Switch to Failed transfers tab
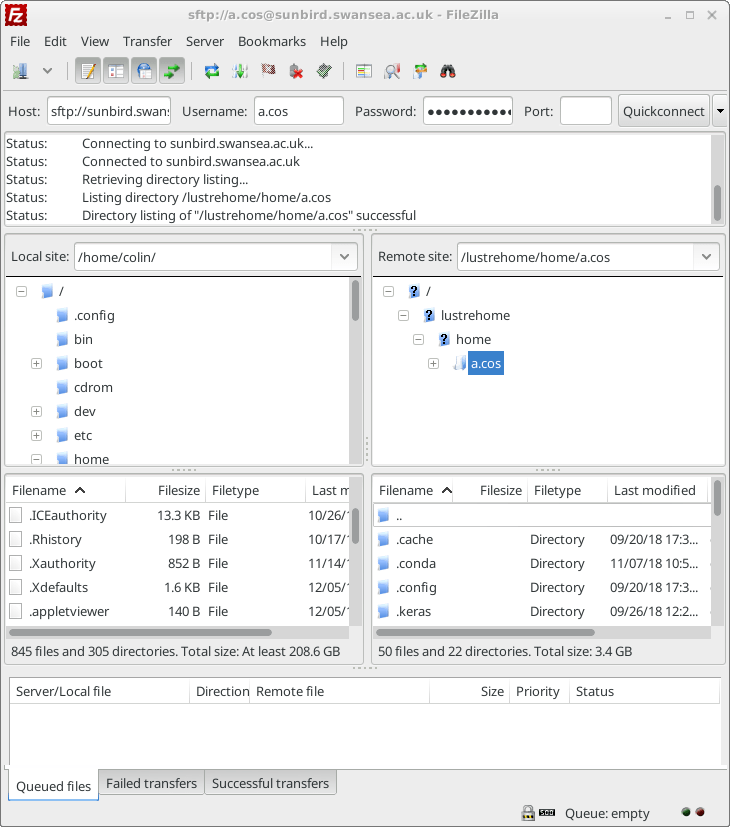Screen dimensions: 730x827 click(151, 783)
